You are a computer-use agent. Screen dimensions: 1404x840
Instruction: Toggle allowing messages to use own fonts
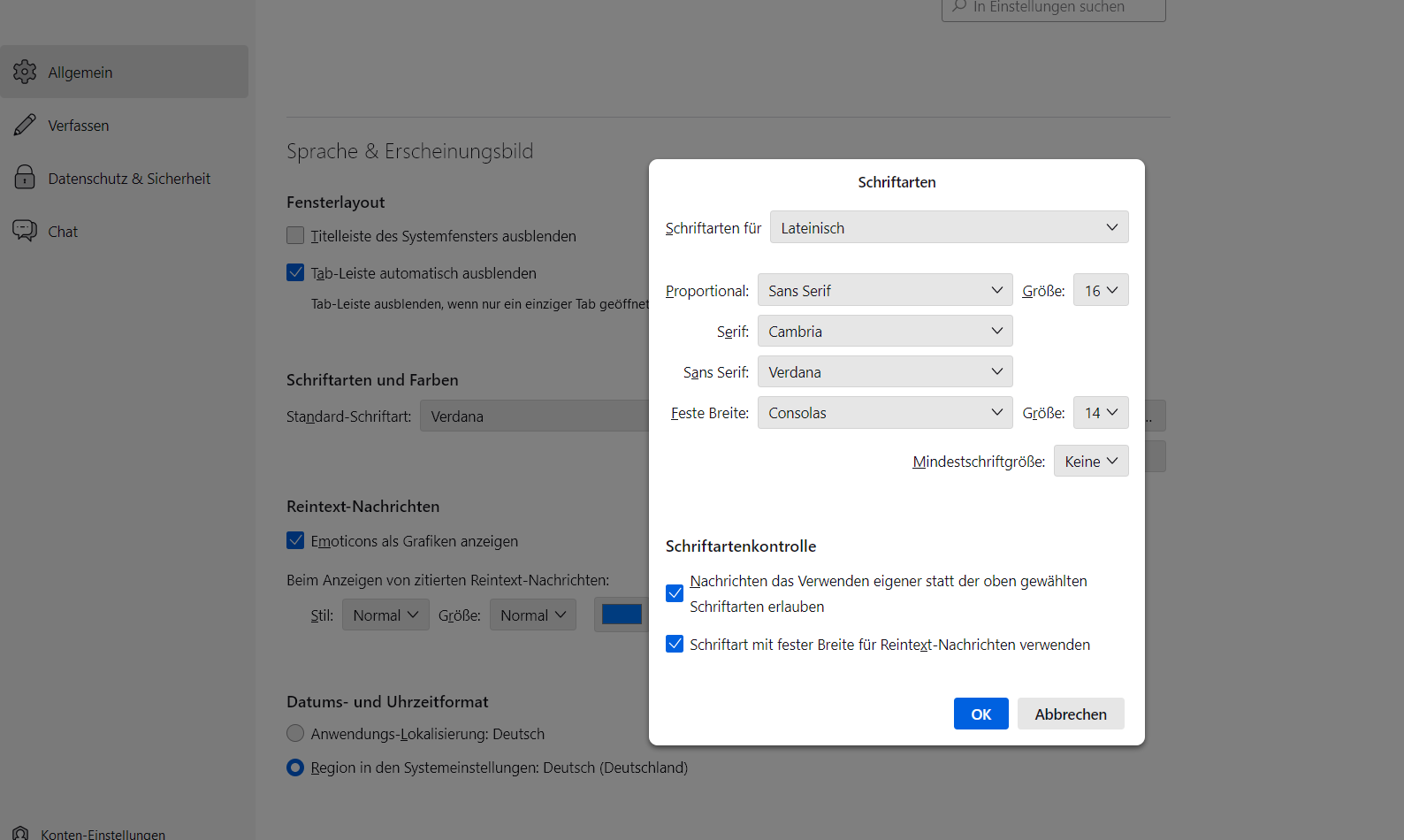tap(675, 593)
